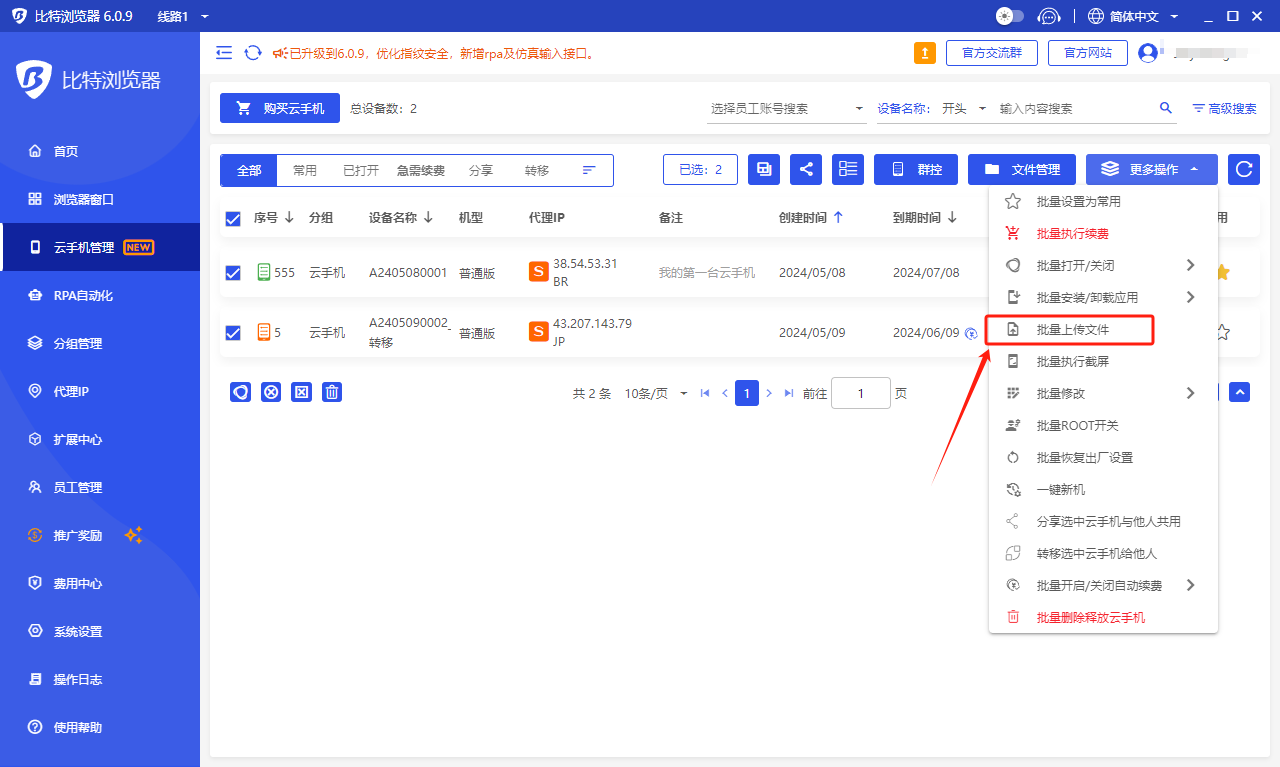Click the 官方网站 button
The height and width of the screenshot is (767, 1280).
pyautogui.click(x=1088, y=53)
